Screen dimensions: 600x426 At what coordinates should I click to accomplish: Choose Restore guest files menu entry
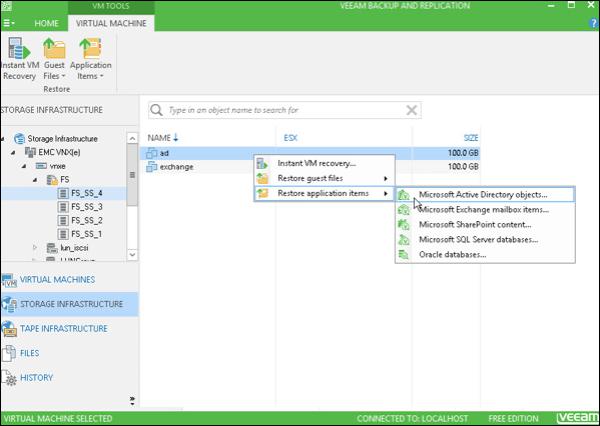coord(324,178)
